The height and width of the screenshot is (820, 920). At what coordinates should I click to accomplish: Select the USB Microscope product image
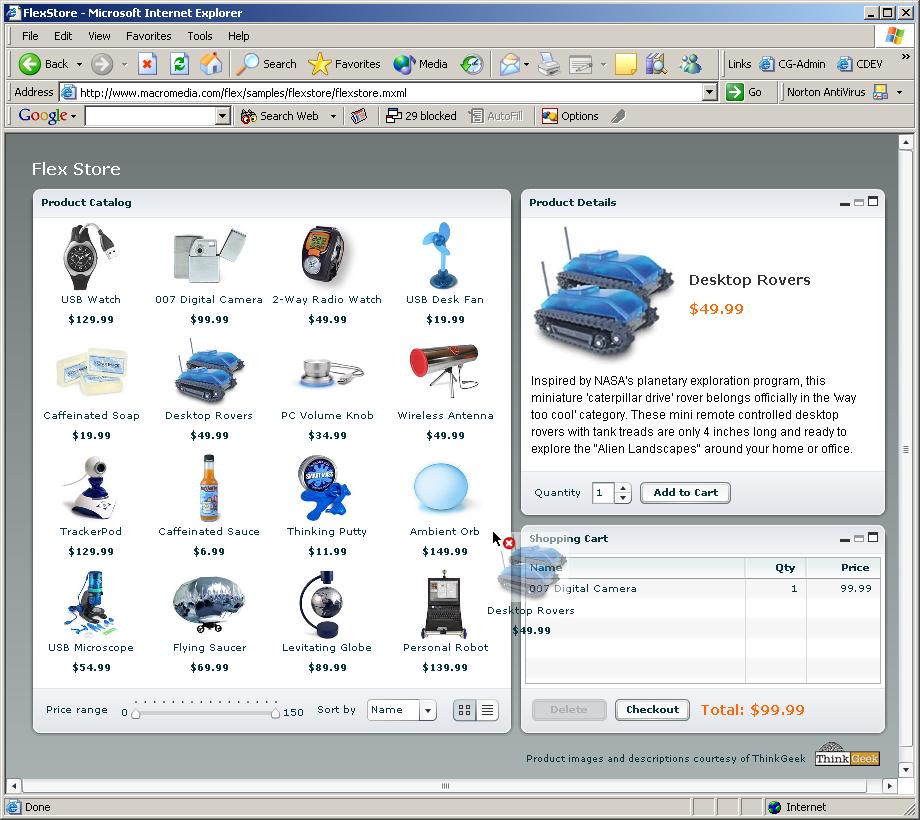pos(90,604)
